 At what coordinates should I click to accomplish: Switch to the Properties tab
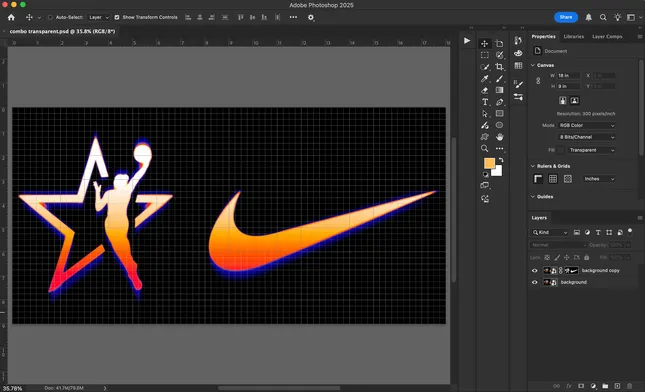pos(543,37)
